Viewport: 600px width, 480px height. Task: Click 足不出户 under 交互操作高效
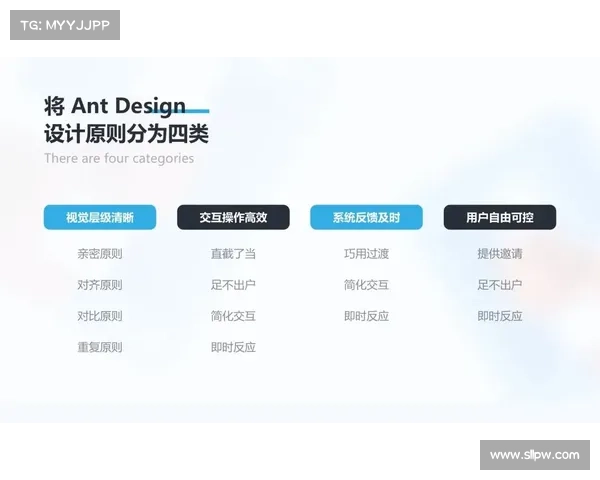[x=233, y=285]
